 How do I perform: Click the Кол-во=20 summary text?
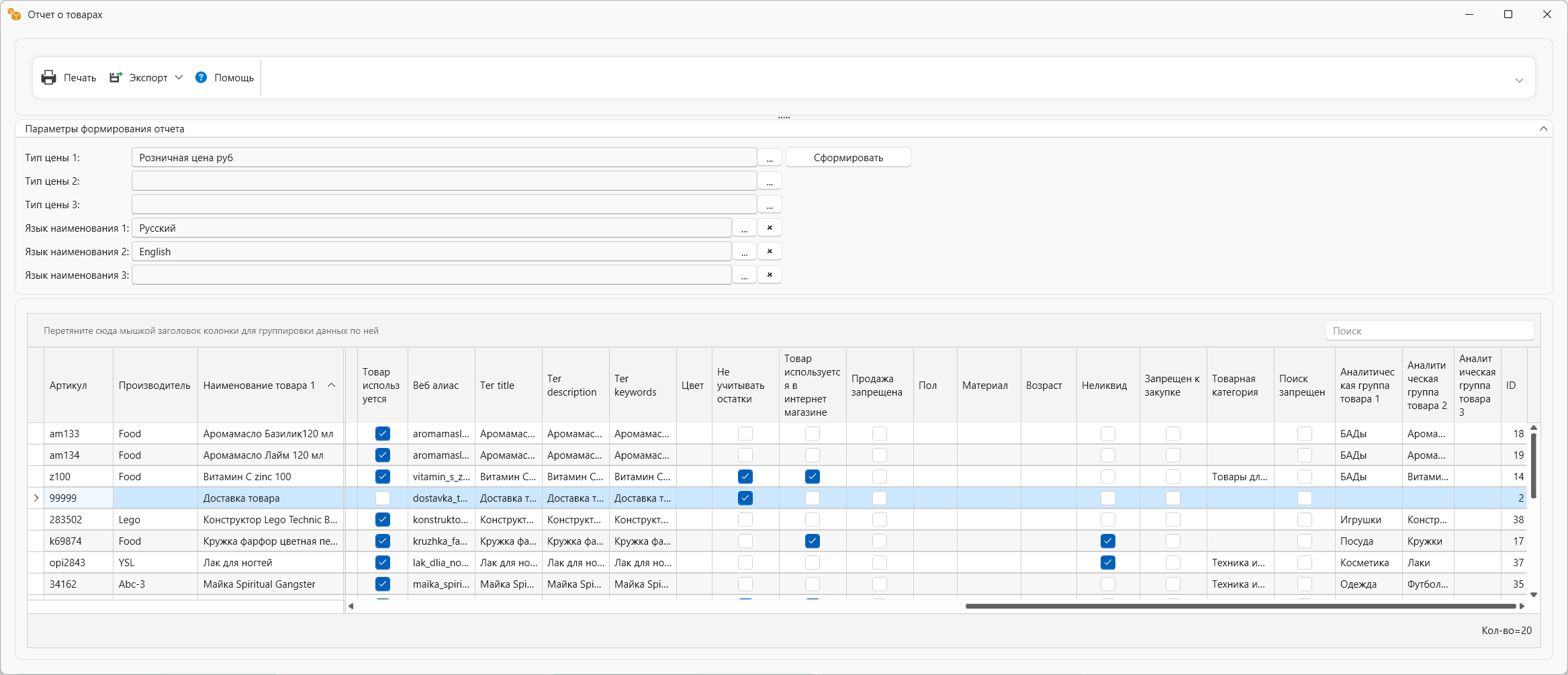1507,631
